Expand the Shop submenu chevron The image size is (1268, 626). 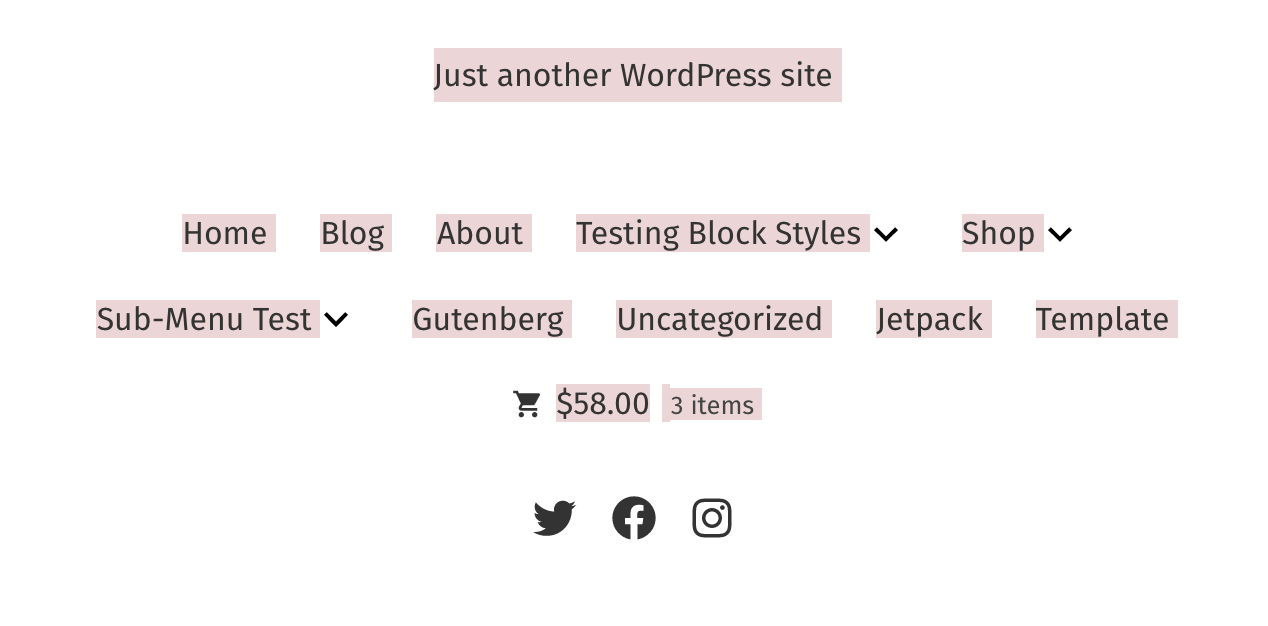1059,233
